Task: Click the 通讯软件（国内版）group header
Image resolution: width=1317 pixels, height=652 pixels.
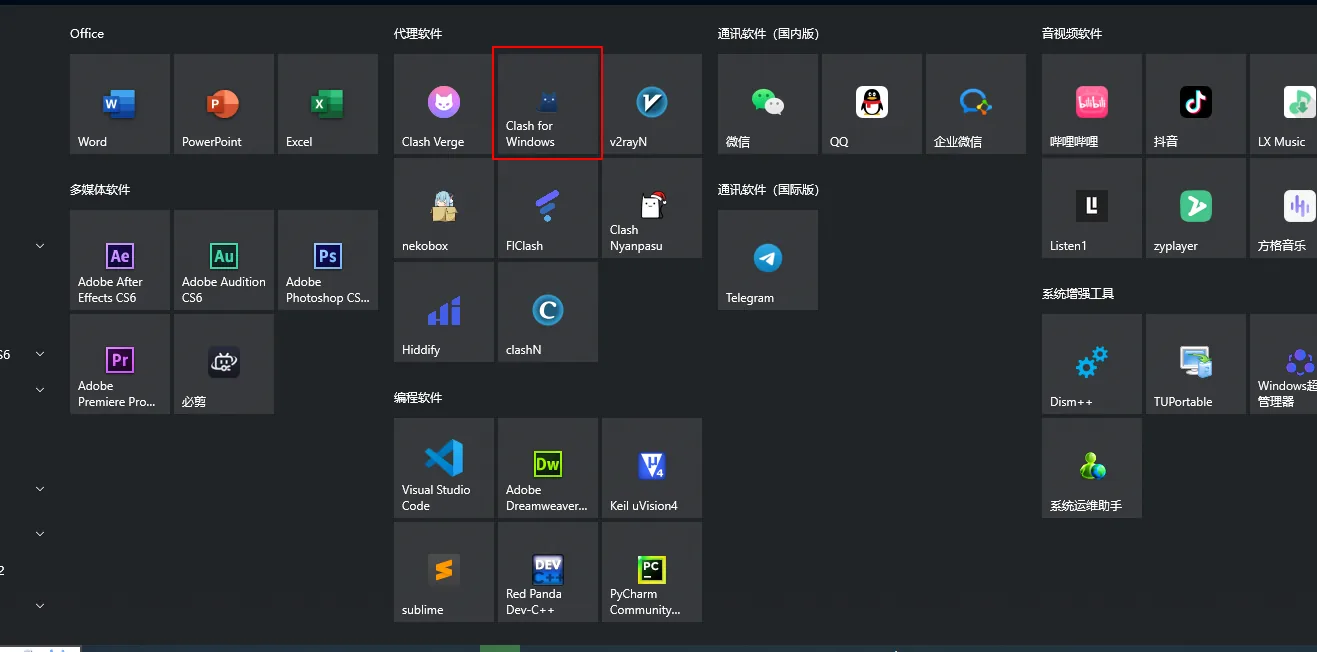Action: pyautogui.click(x=768, y=34)
